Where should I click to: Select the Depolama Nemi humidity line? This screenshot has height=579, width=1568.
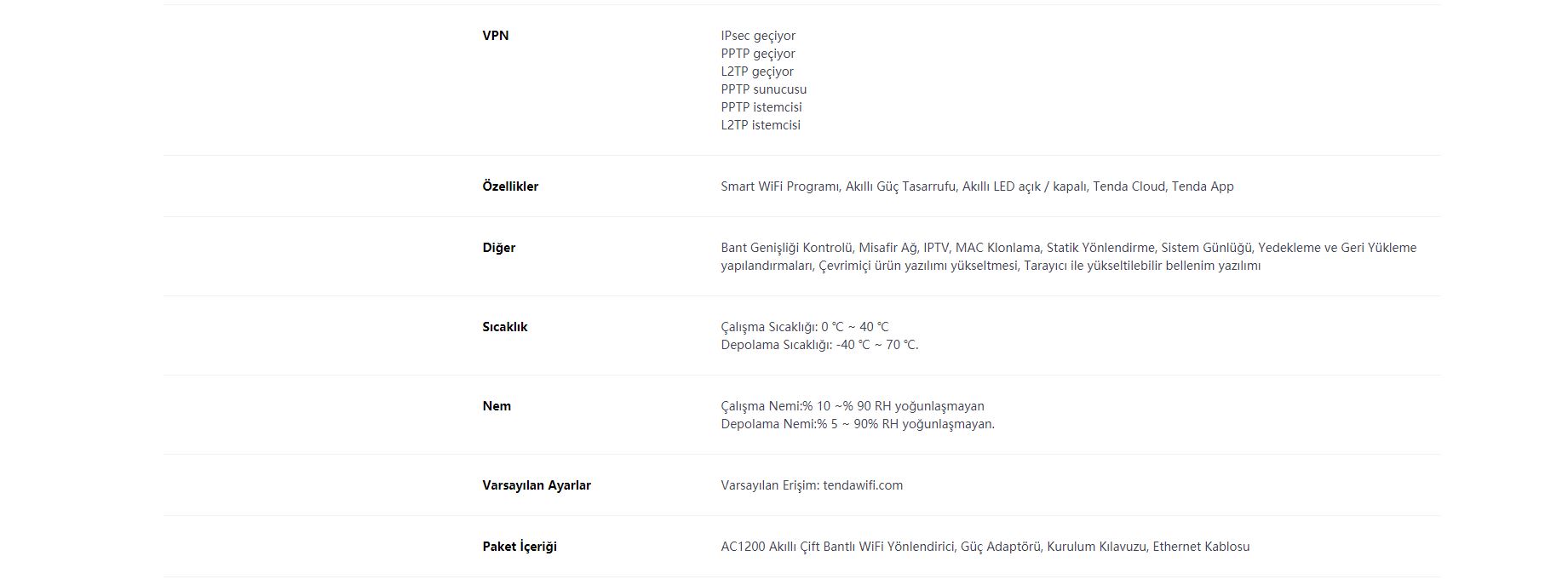(x=858, y=424)
